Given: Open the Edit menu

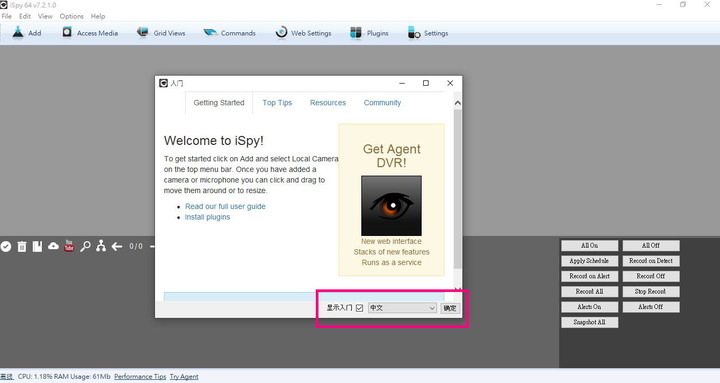Looking at the screenshot, I should (25, 16).
